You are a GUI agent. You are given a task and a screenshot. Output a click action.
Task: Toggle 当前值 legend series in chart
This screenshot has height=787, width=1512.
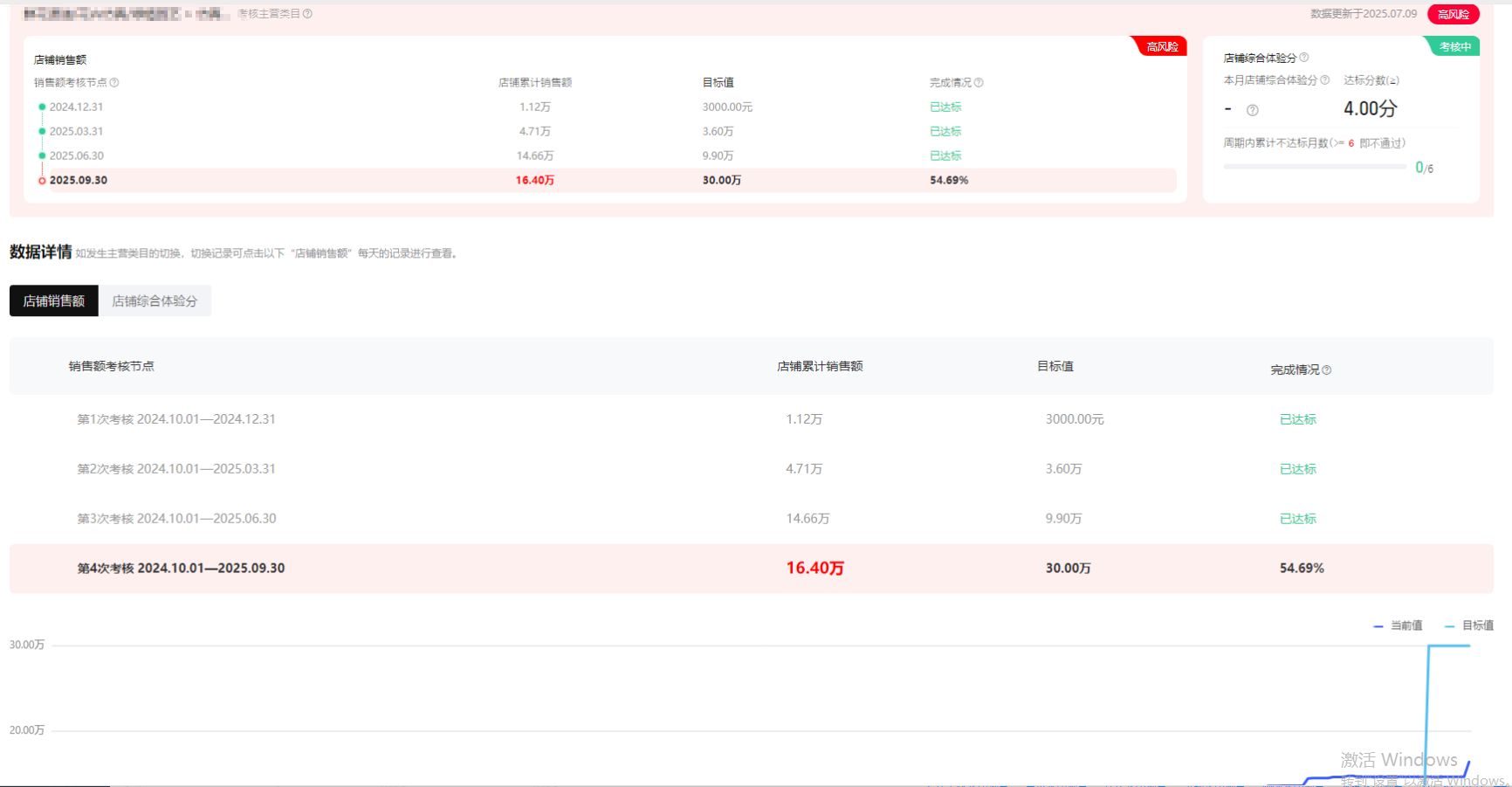(1399, 625)
